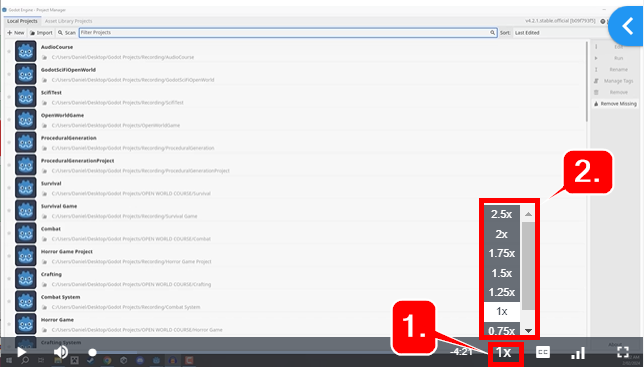Click the project list vertical scrollbar
The width and height of the screenshot is (644, 367).
tap(587, 81)
